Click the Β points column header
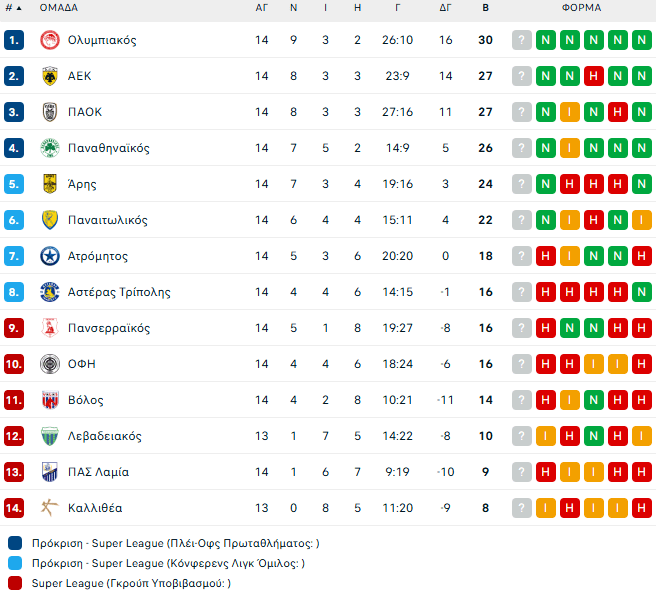This screenshot has width=656, height=593. point(486,7)
